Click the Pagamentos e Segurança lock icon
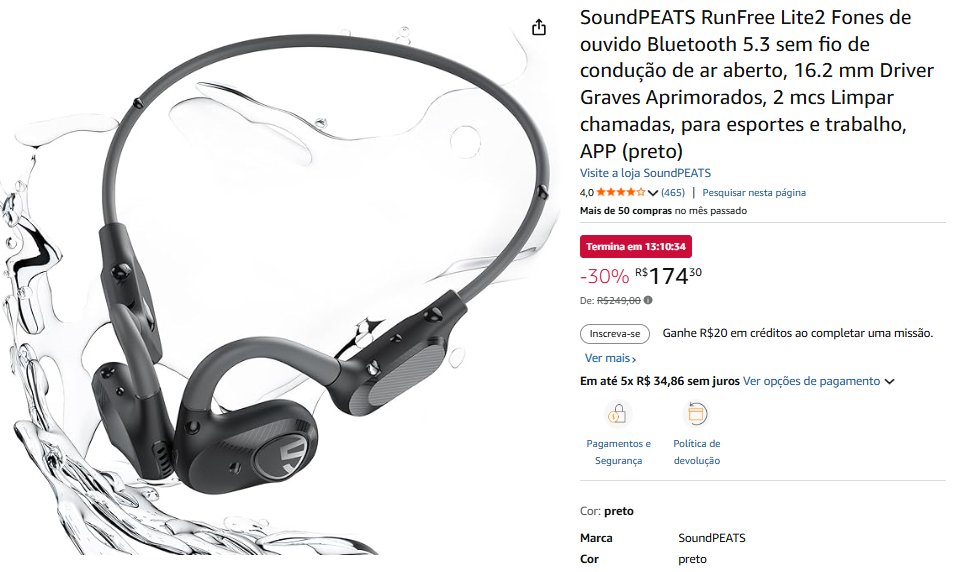Screen dimensions: 965x572 617,414
